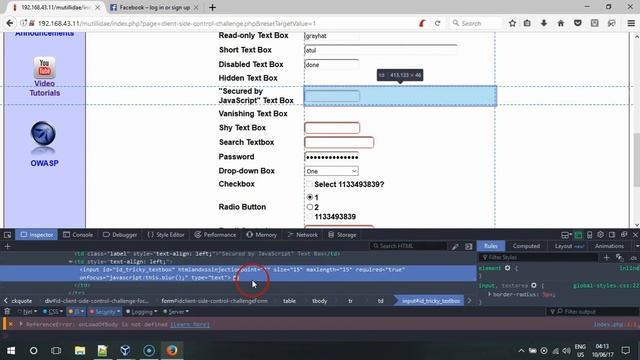
Task: Toggle the CSS console filter
Action: click(53, 311)
